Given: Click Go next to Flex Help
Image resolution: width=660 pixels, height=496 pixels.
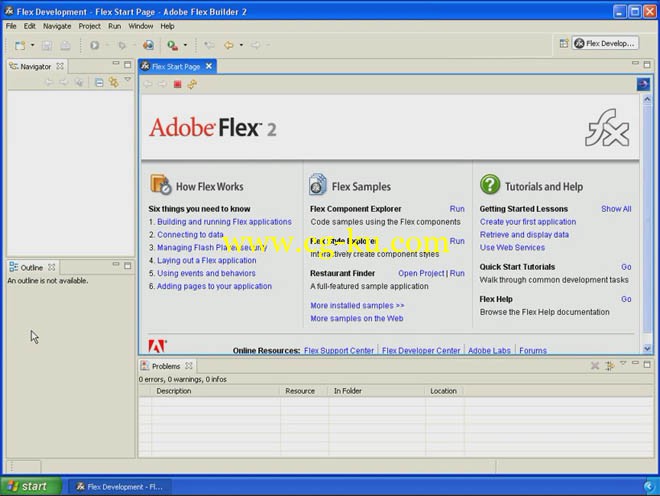Looking at the screenshot, I should pos(626,299).
